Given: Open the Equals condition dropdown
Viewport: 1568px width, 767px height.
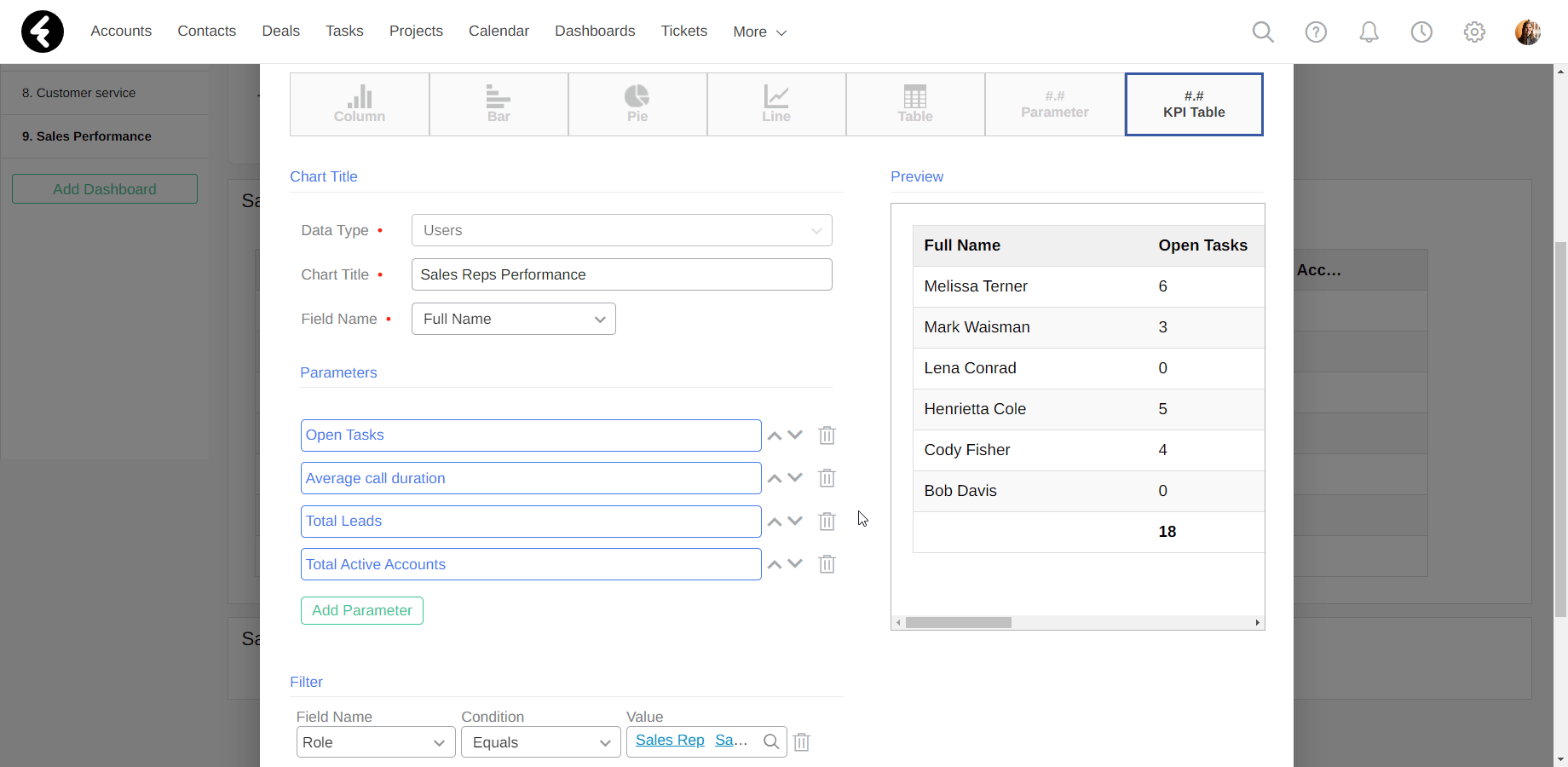Looking at the screenshot, I should (541, 742).
